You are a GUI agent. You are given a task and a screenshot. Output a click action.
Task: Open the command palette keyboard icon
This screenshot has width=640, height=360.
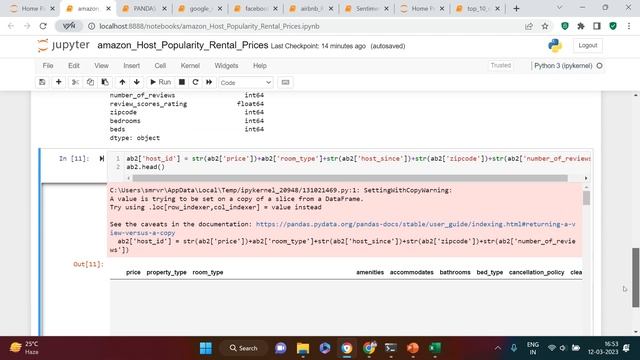[x=285, y=82]
